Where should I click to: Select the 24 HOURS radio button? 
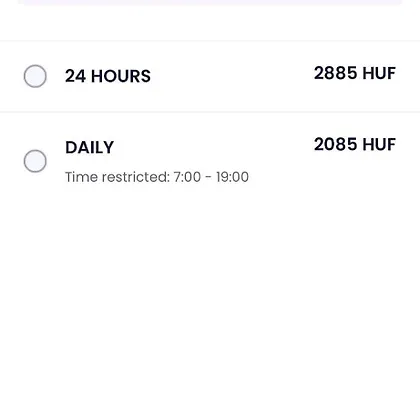click(35, 76)
